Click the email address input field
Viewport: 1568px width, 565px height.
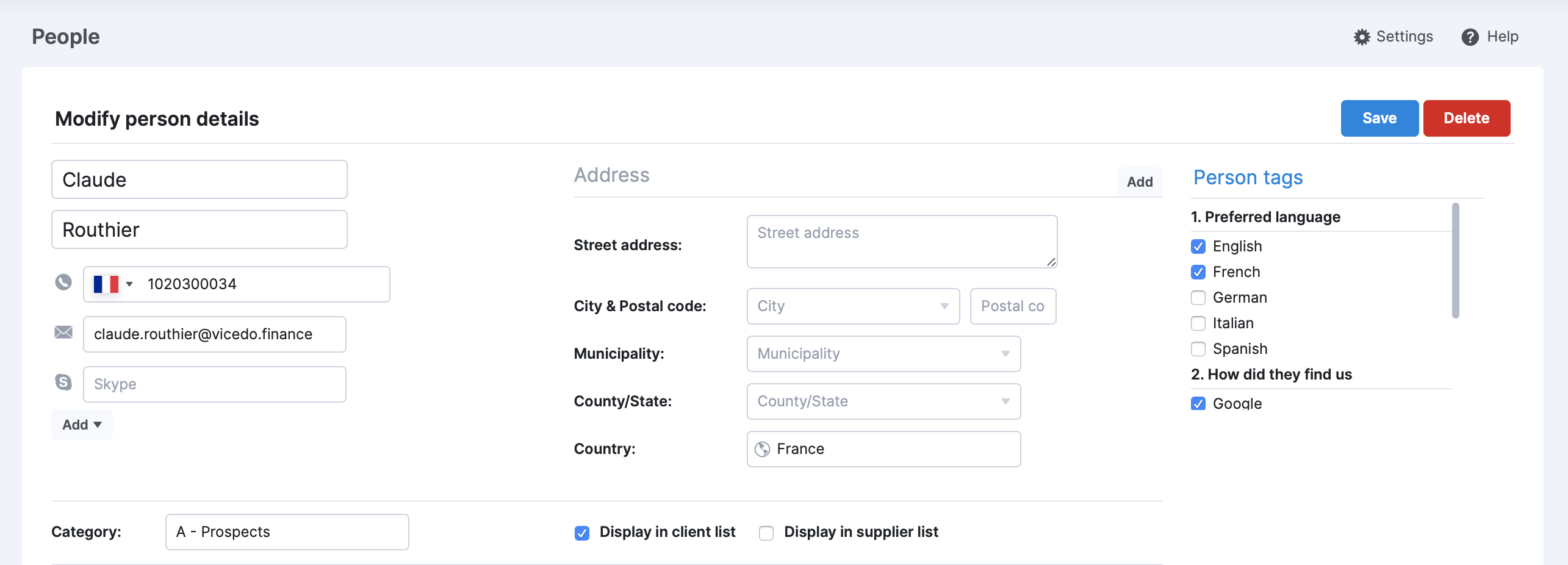(x=215, y=334)
